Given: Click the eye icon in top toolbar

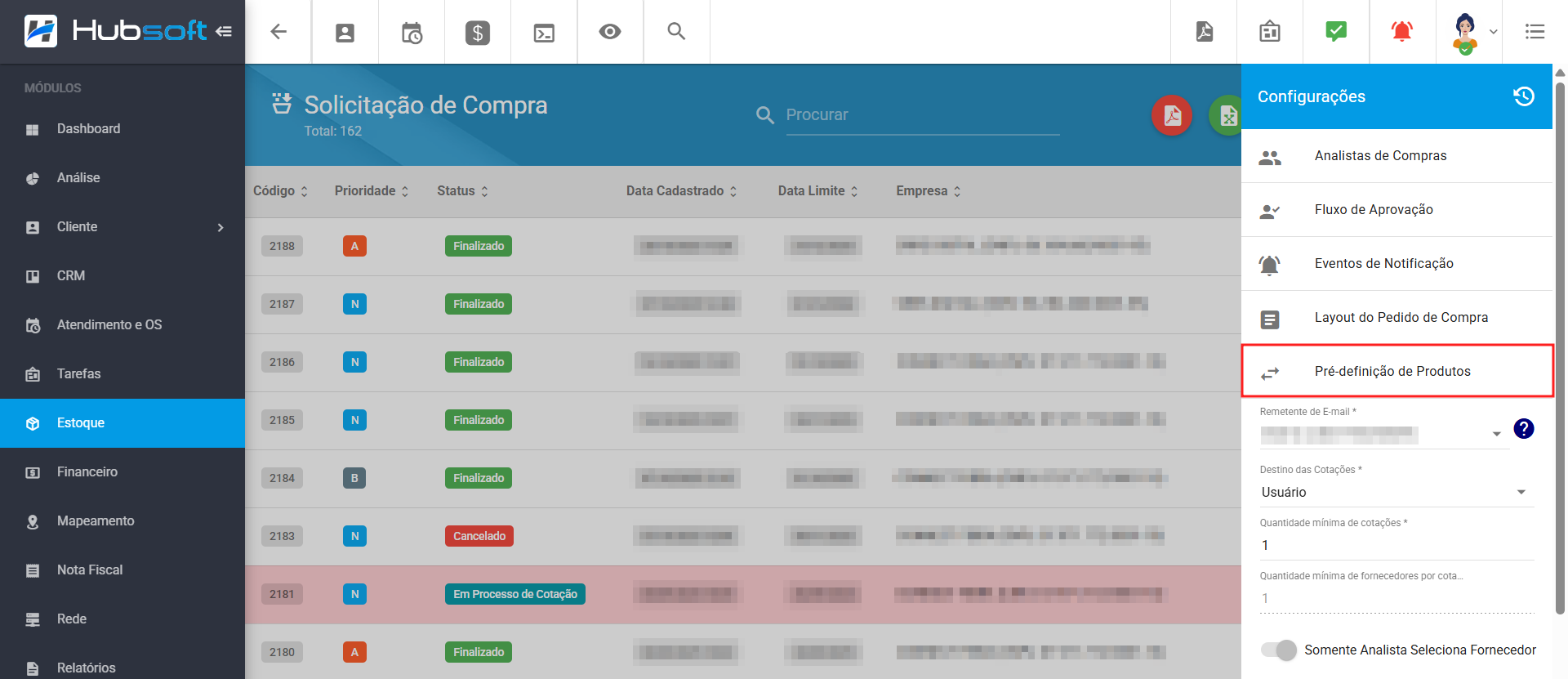Looking at the screenshot, I should 610,32.
